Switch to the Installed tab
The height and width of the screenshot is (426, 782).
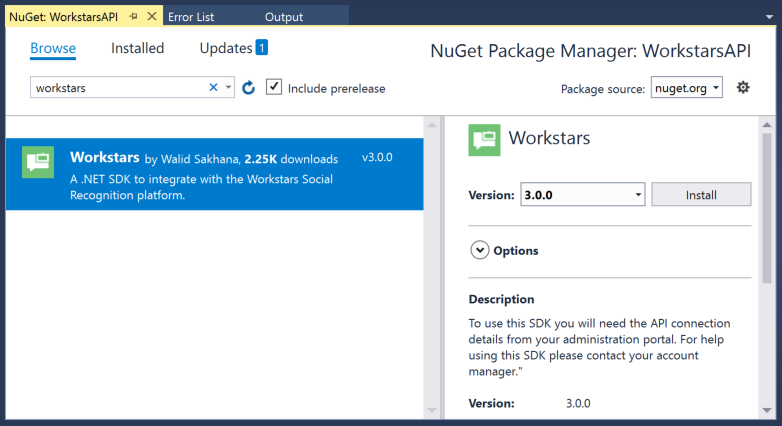[x=137, y=48]
